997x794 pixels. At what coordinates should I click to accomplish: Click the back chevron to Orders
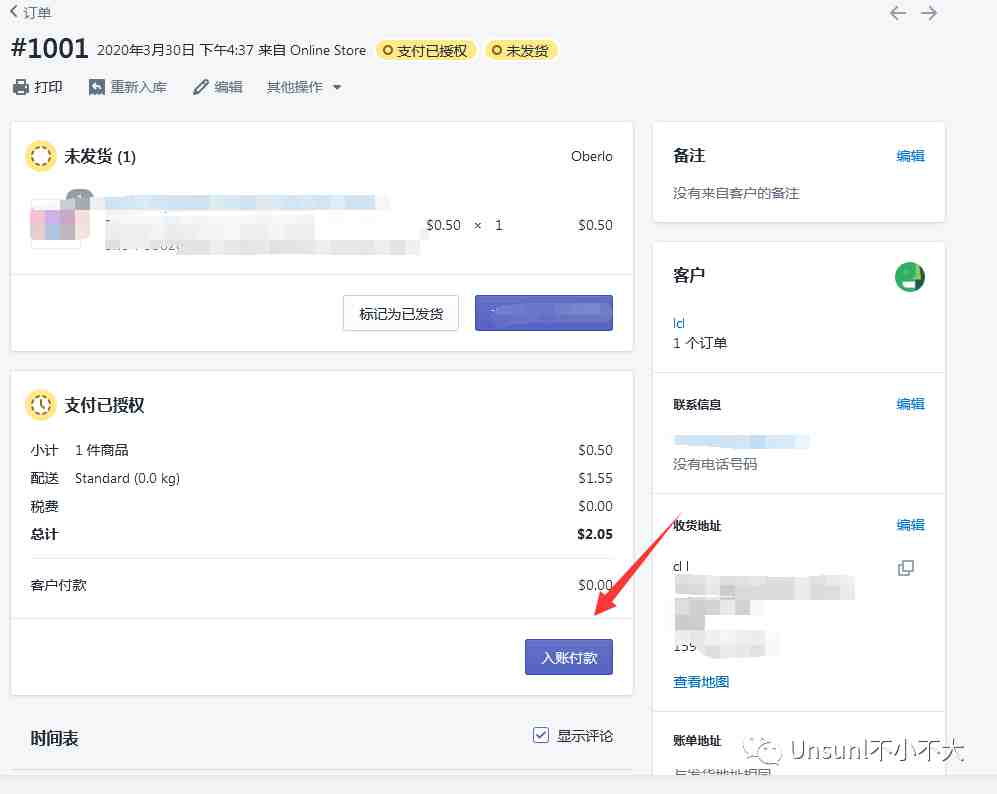coord(15,13)
